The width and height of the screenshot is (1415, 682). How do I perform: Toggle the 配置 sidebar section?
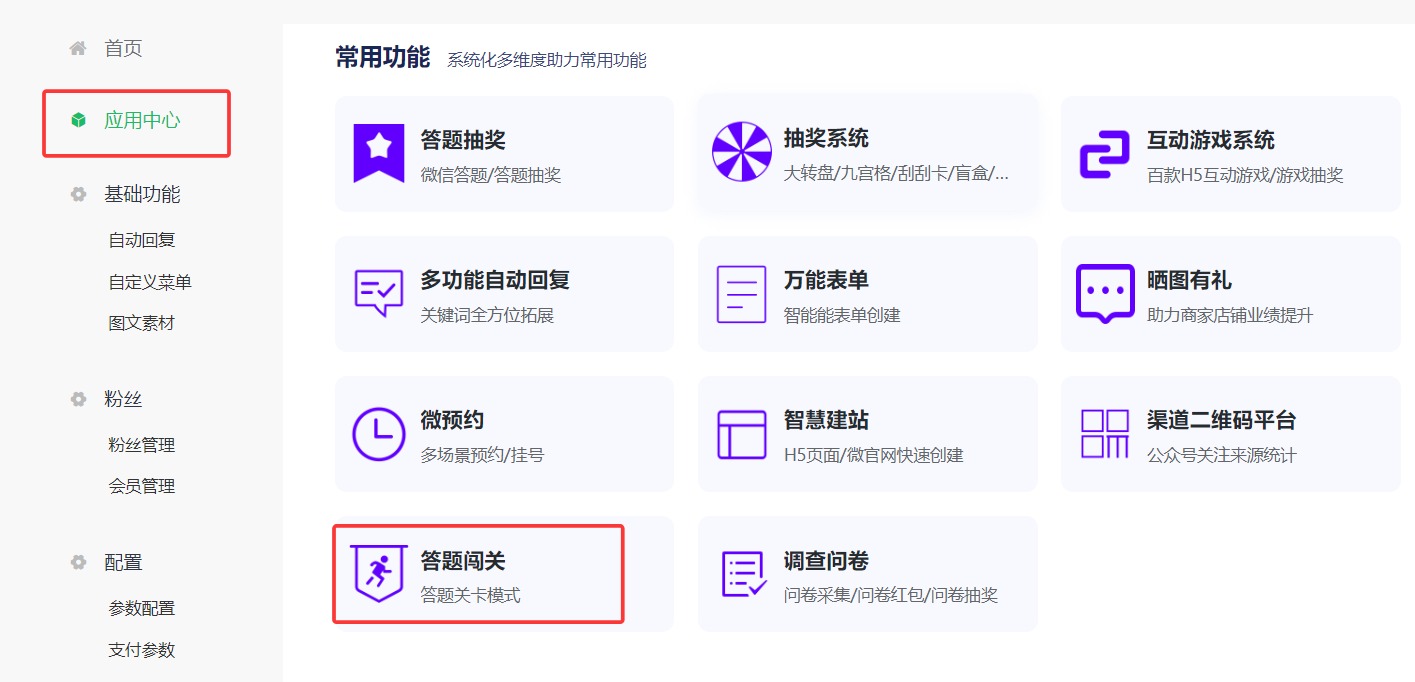(123, 563)
